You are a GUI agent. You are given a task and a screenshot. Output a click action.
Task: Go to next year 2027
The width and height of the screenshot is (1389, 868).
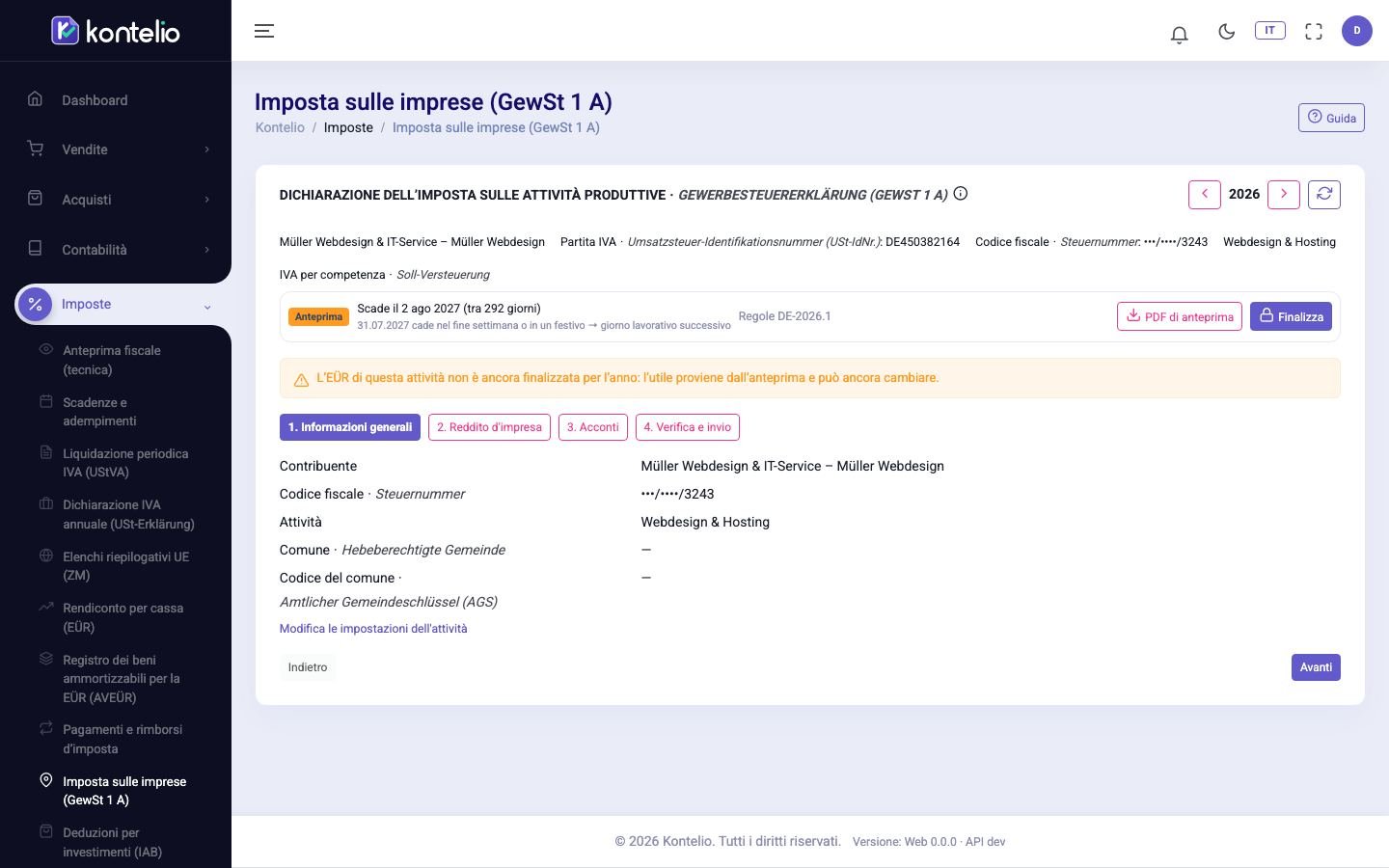click(x=1283, y=194)
